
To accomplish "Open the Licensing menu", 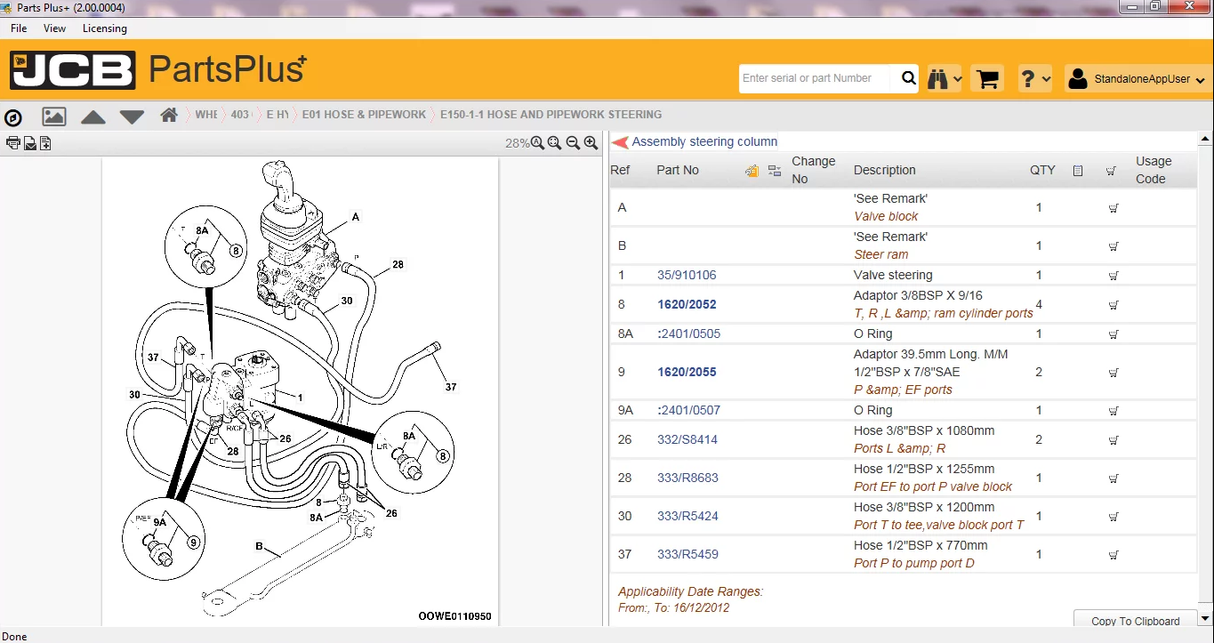I will (104, 29).
